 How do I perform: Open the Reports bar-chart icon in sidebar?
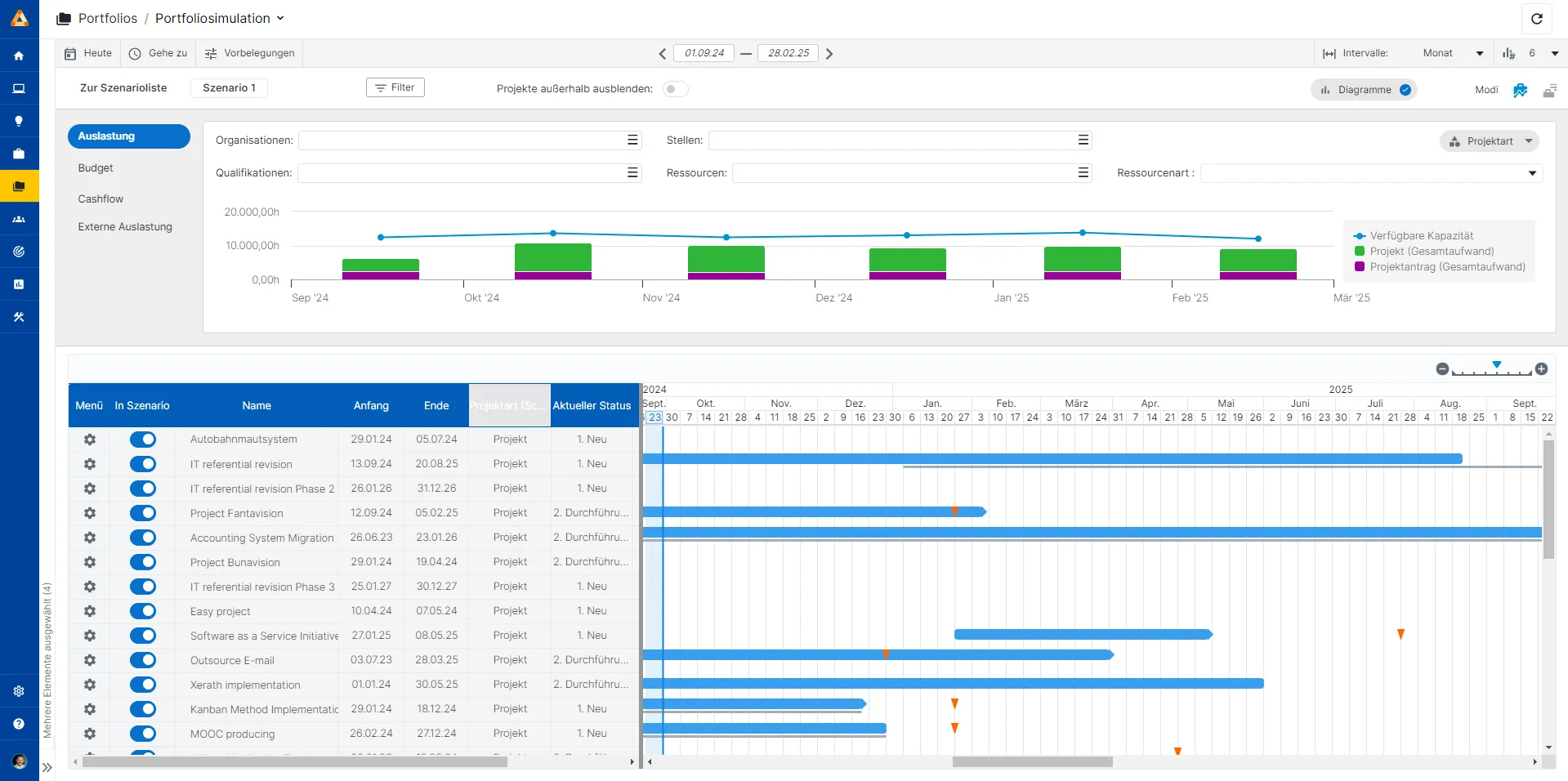20,284
